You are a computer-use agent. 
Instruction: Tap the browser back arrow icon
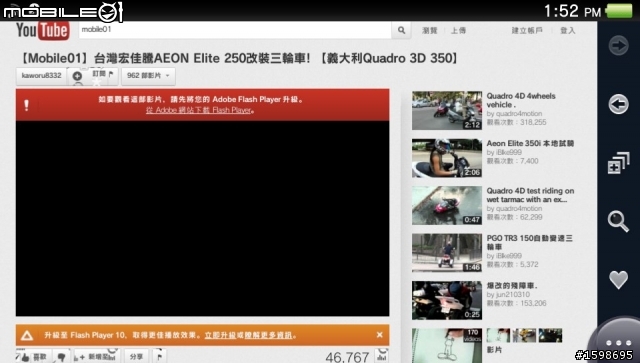tap(618, 104)
